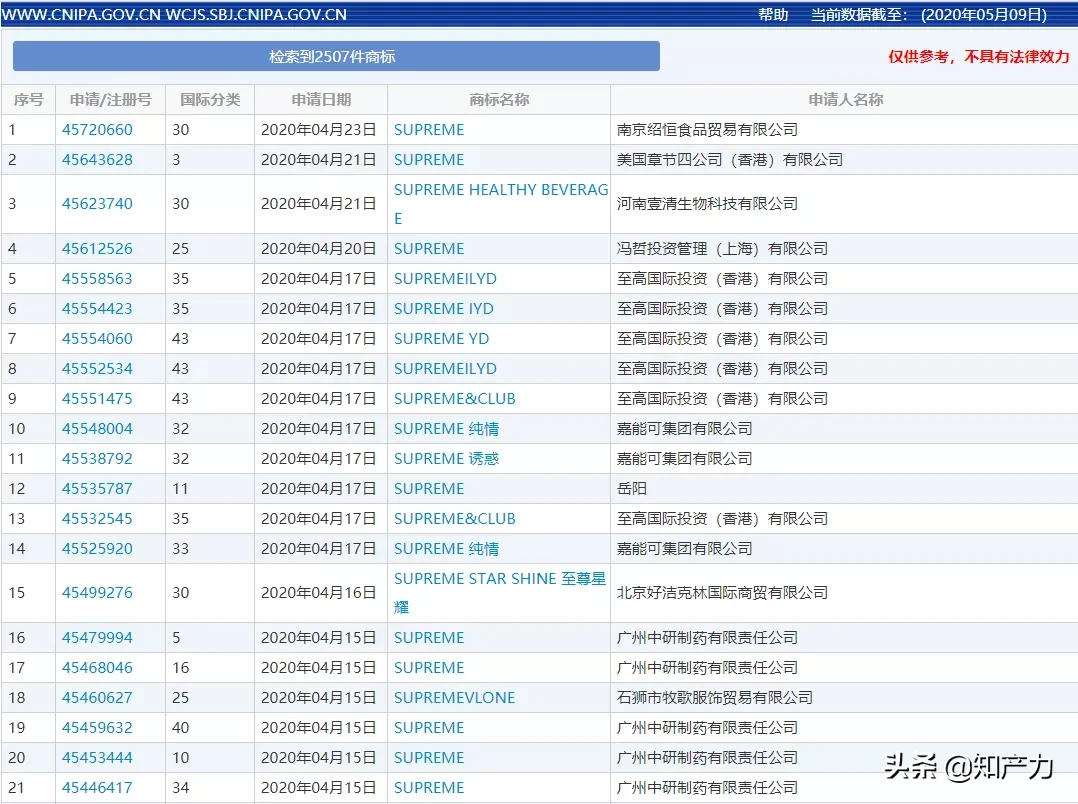
Task: Open the SUPREMEVLONE trademark
Action: pos(454,697)
